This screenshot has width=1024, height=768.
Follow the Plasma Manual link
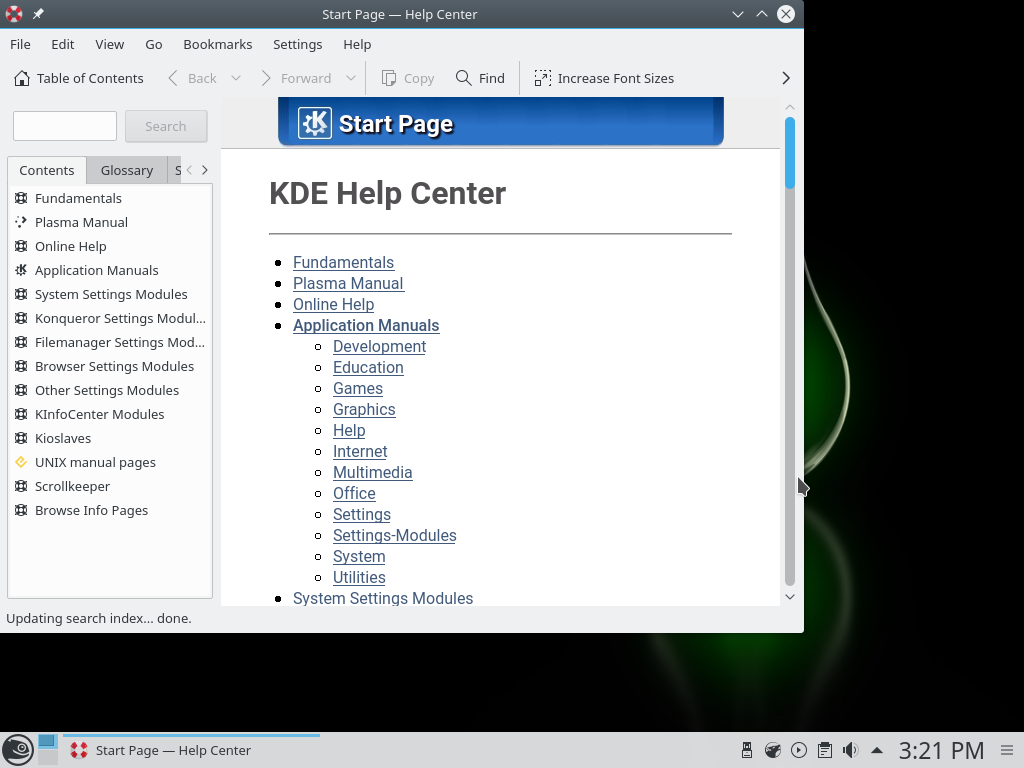tap(348, 283)
